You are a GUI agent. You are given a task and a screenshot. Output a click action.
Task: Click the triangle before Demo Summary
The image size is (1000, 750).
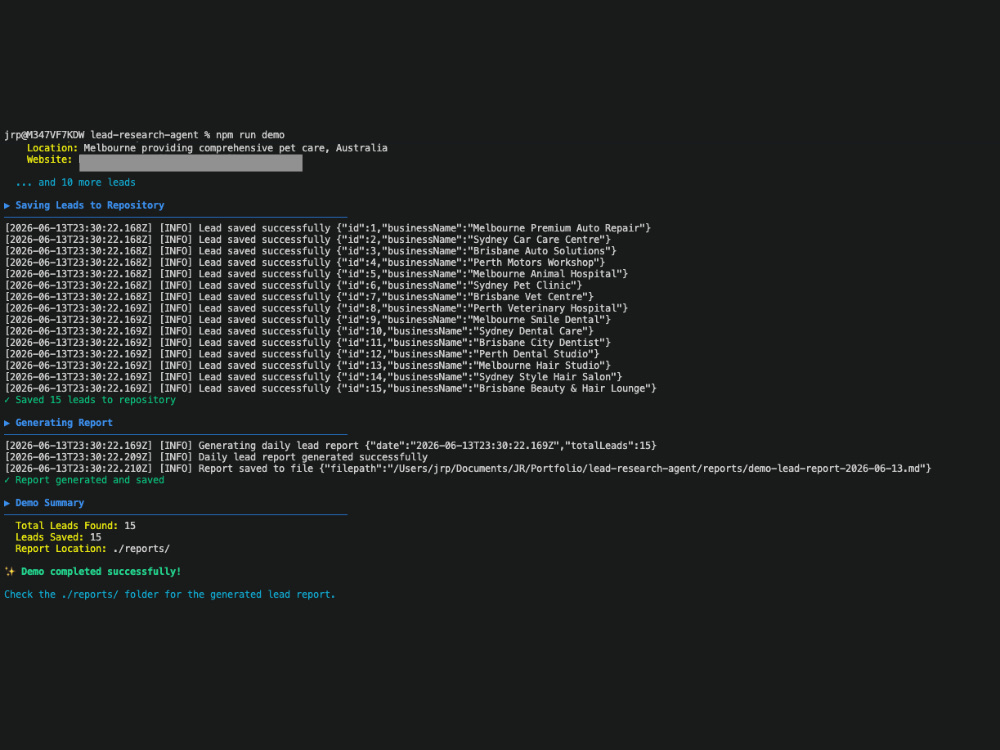coord(7,503)
